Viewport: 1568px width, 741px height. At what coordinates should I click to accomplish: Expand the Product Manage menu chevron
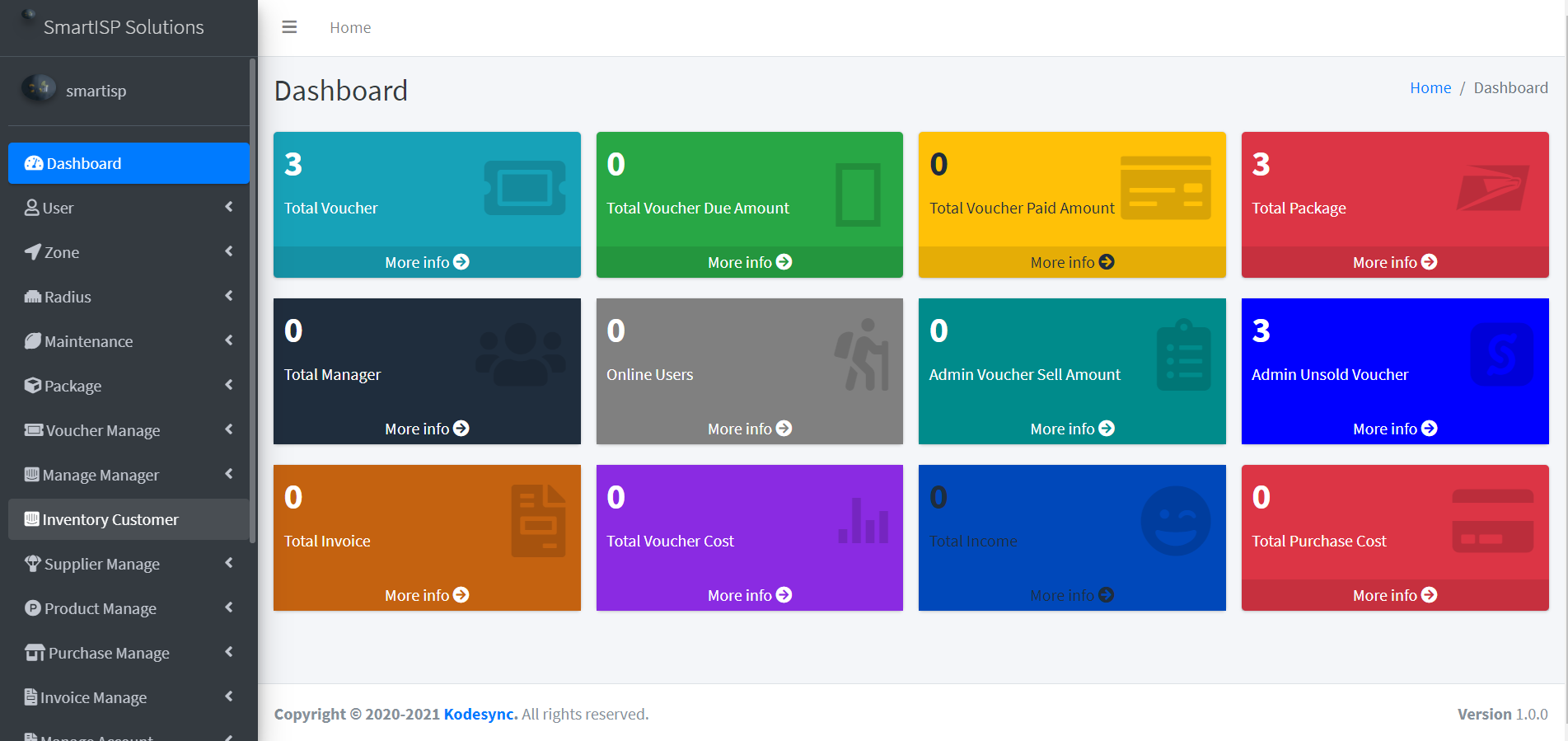(x=229, y=607)
